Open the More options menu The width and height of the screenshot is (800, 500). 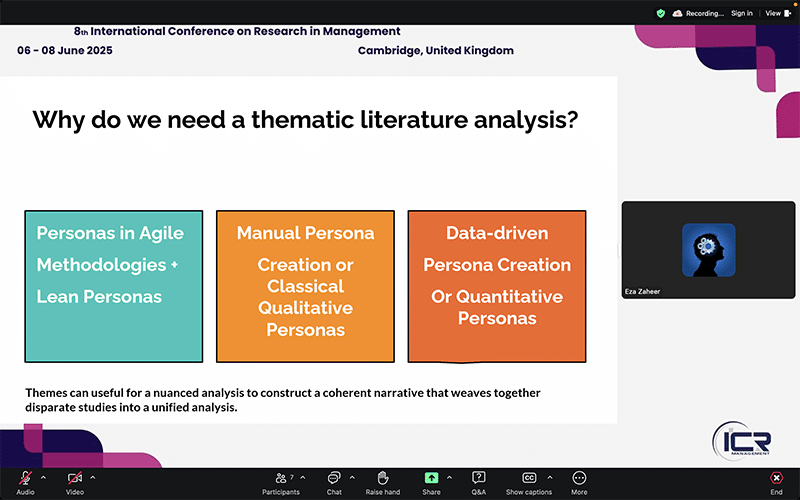click(579, 479)
